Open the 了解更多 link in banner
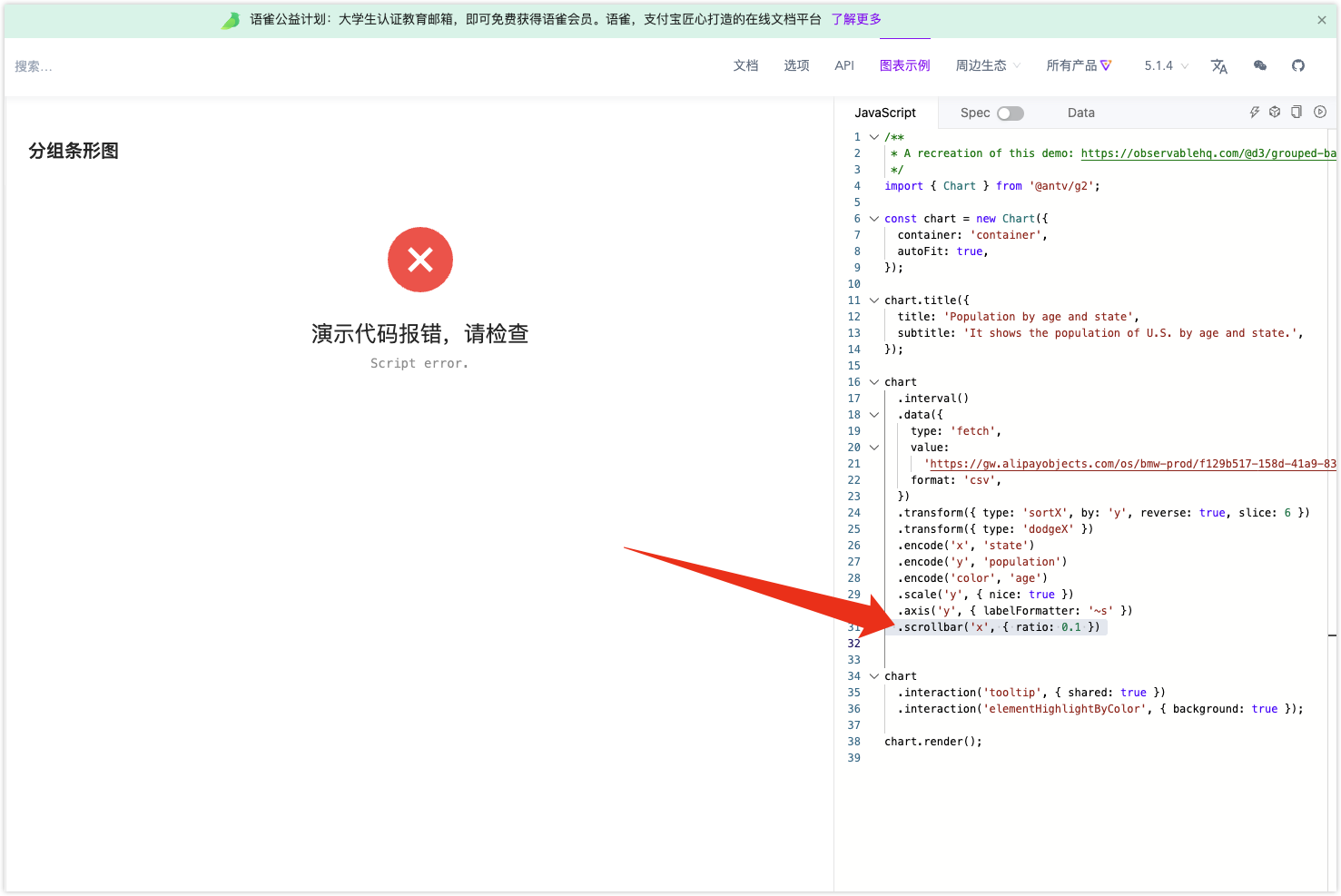The image size is (1341, 896). 855,18
